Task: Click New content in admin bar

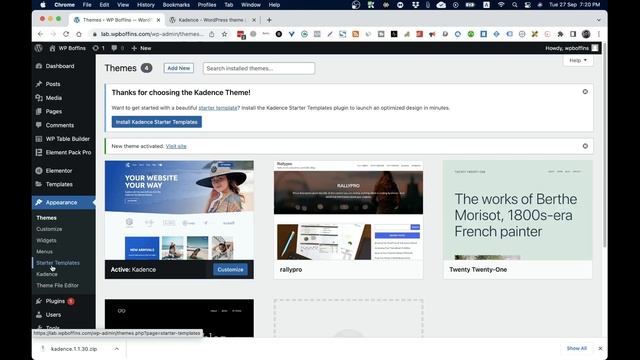Action: coord(141,48)
